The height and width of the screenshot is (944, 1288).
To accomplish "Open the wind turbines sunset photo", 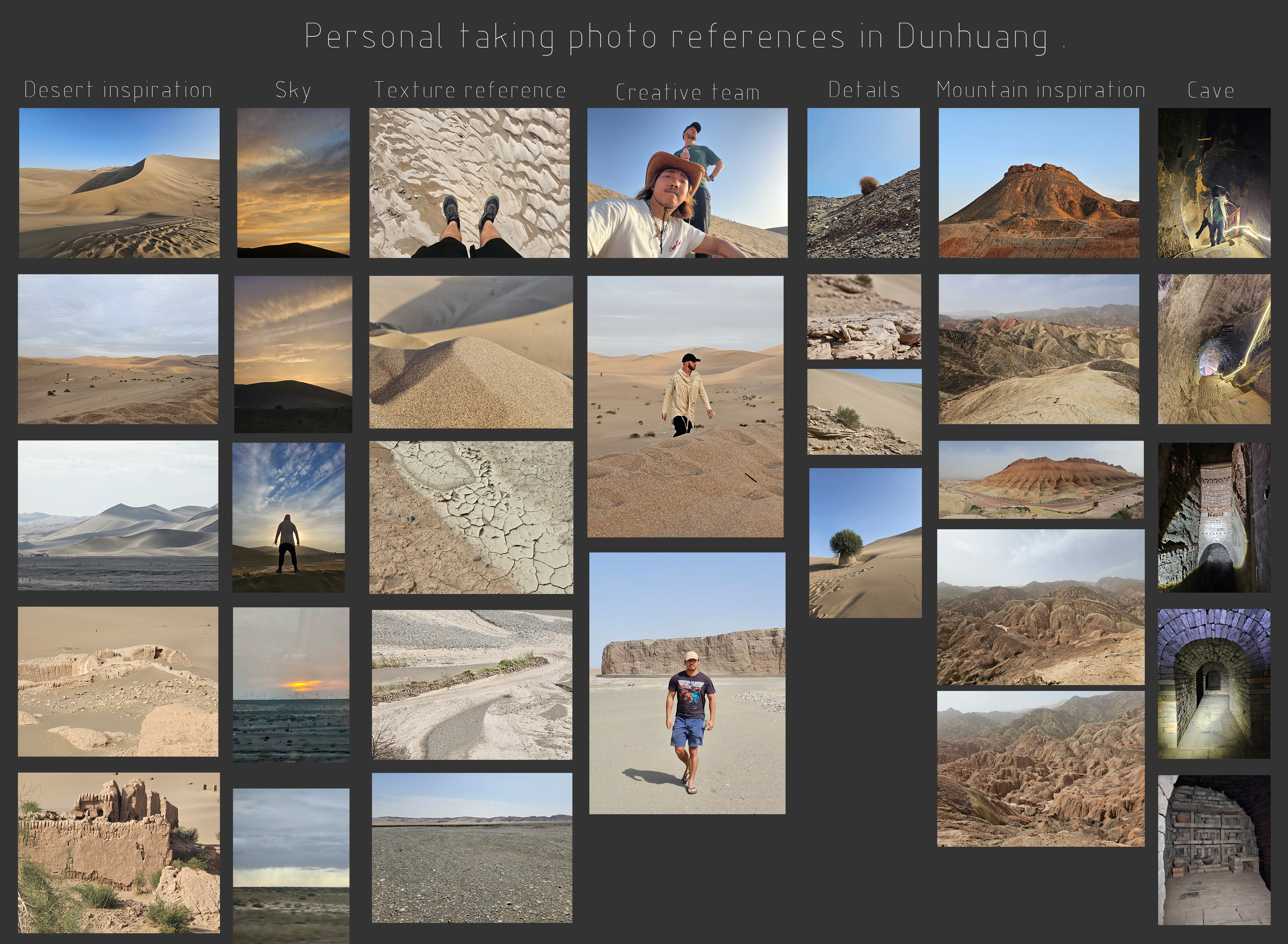I will click(x=291, y=684).
